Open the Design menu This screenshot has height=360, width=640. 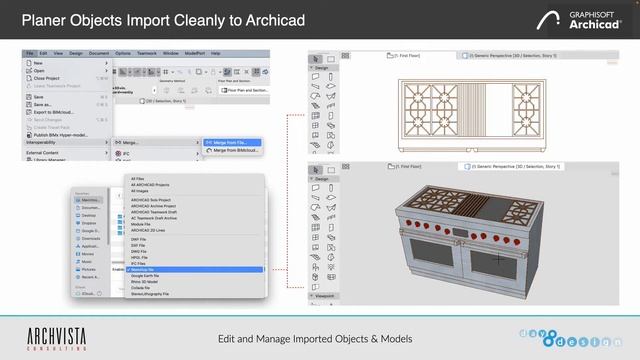pos(76,53)
